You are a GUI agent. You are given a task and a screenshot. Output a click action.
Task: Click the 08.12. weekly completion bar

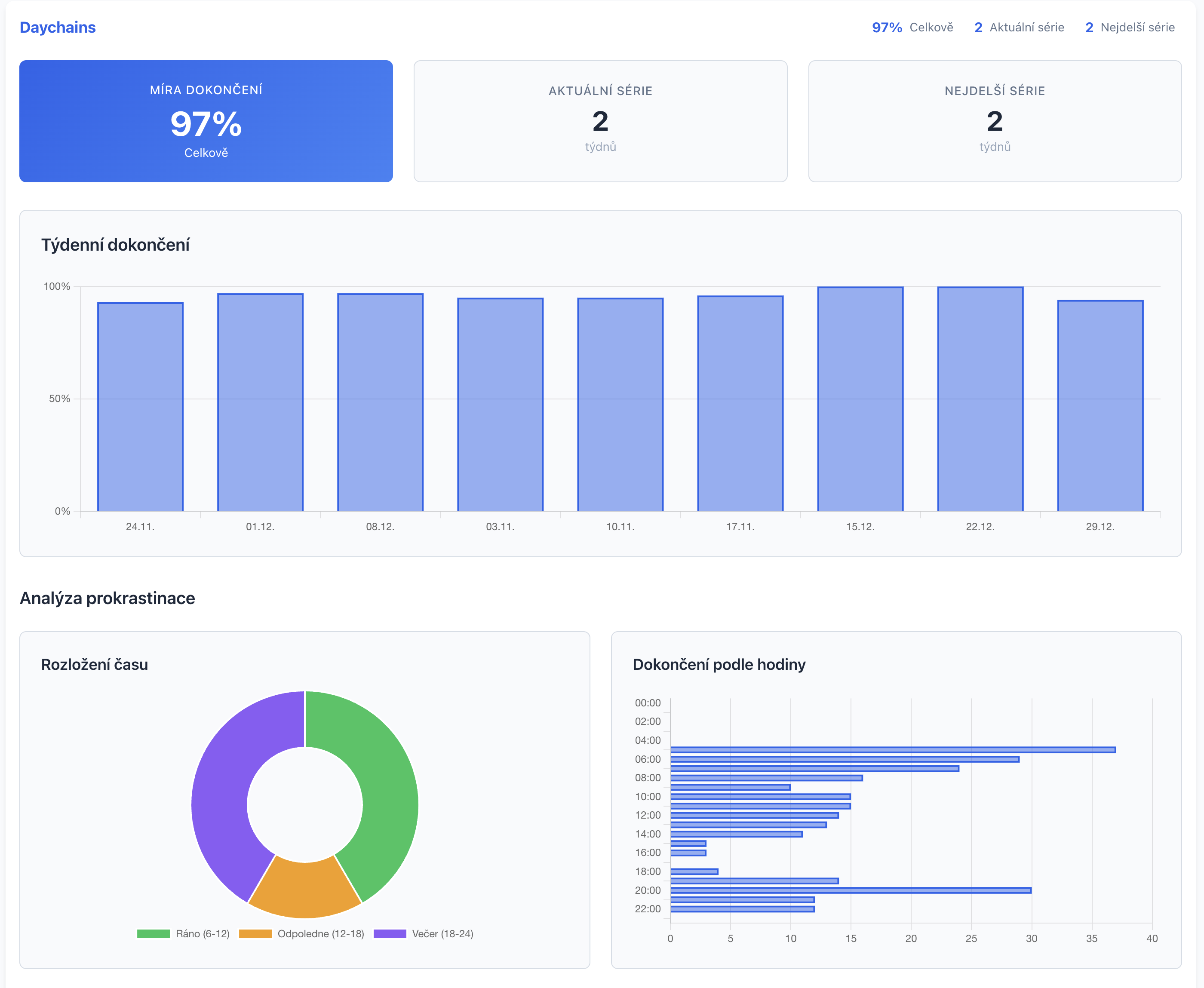pyautogui.click(x=380, y=402)
